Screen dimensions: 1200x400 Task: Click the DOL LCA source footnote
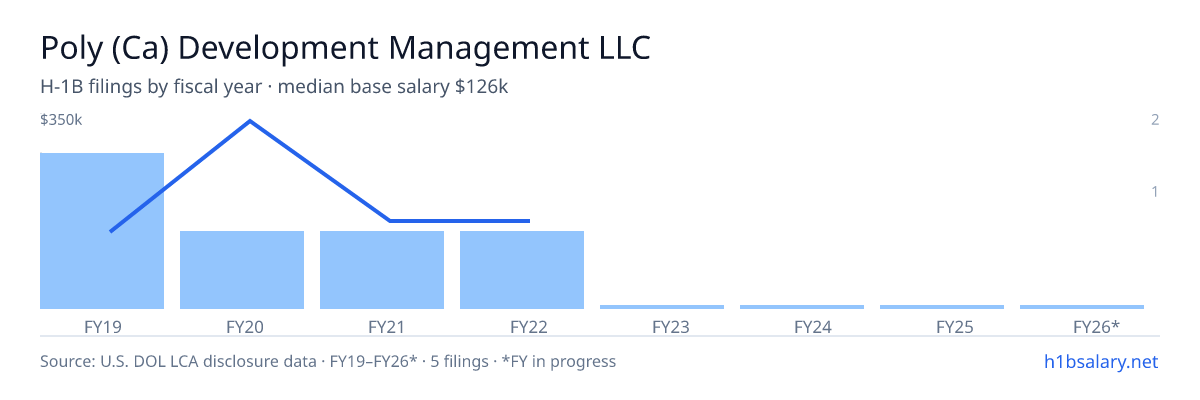coord(328,361)
